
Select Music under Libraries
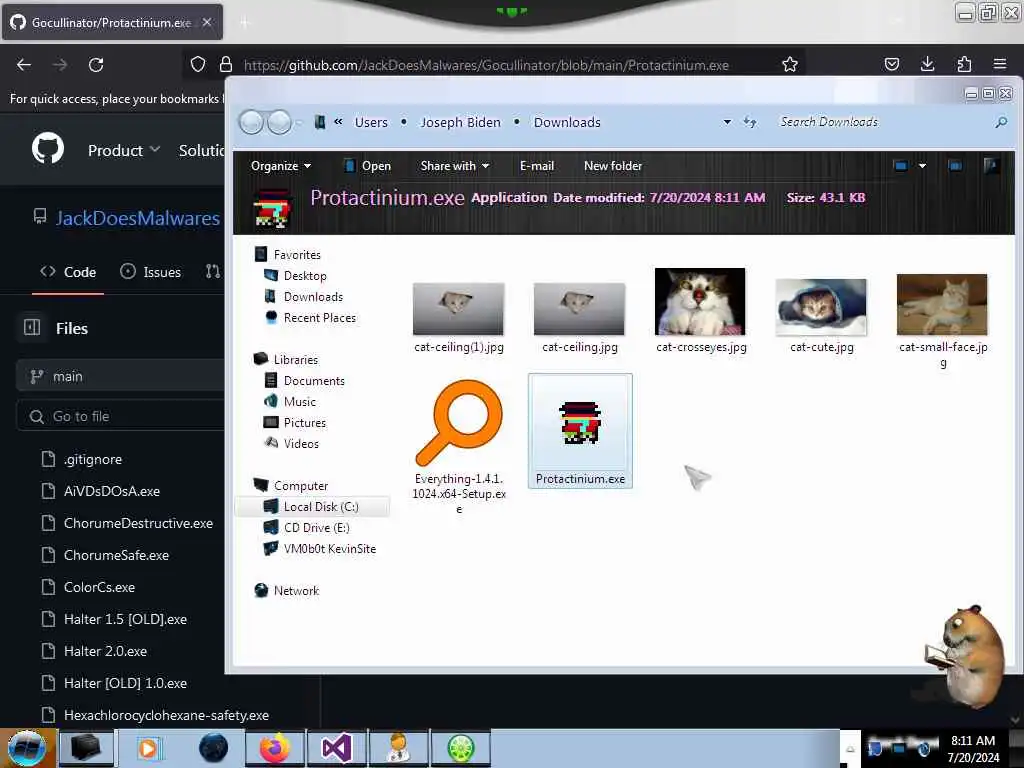pos(300,402)
